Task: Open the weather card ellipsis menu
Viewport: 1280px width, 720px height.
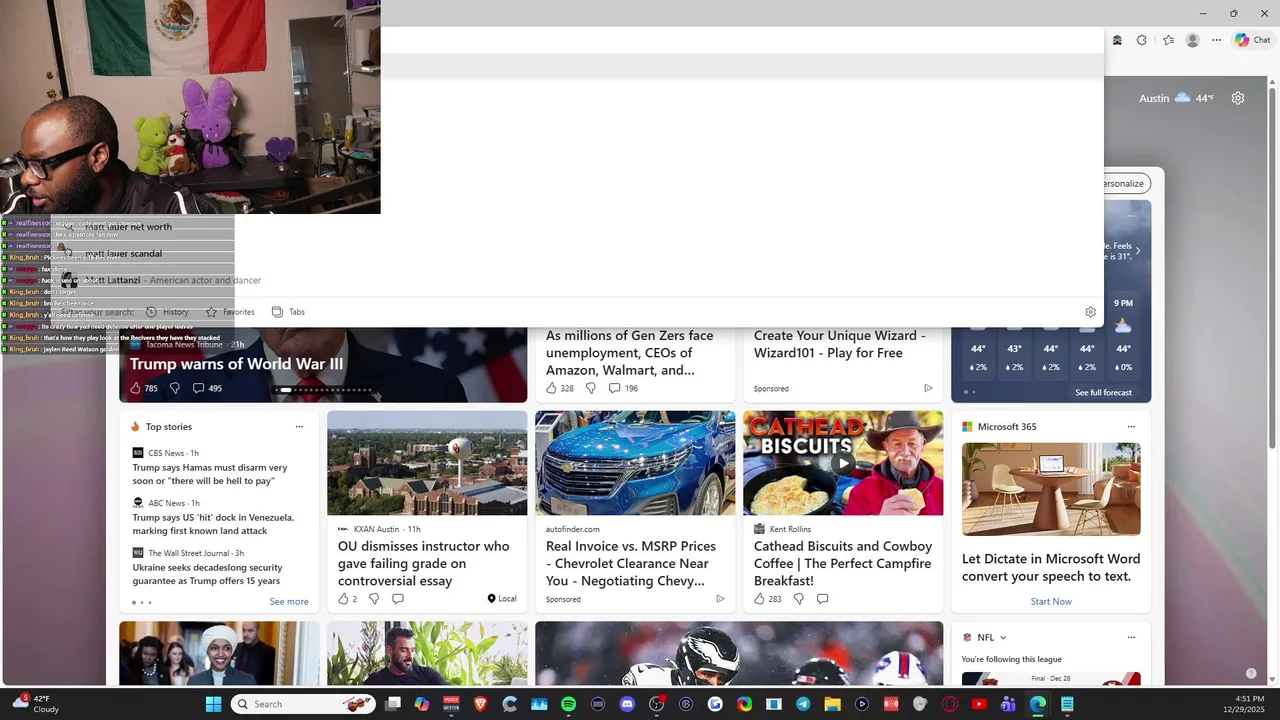Action: pos(1131,216)
